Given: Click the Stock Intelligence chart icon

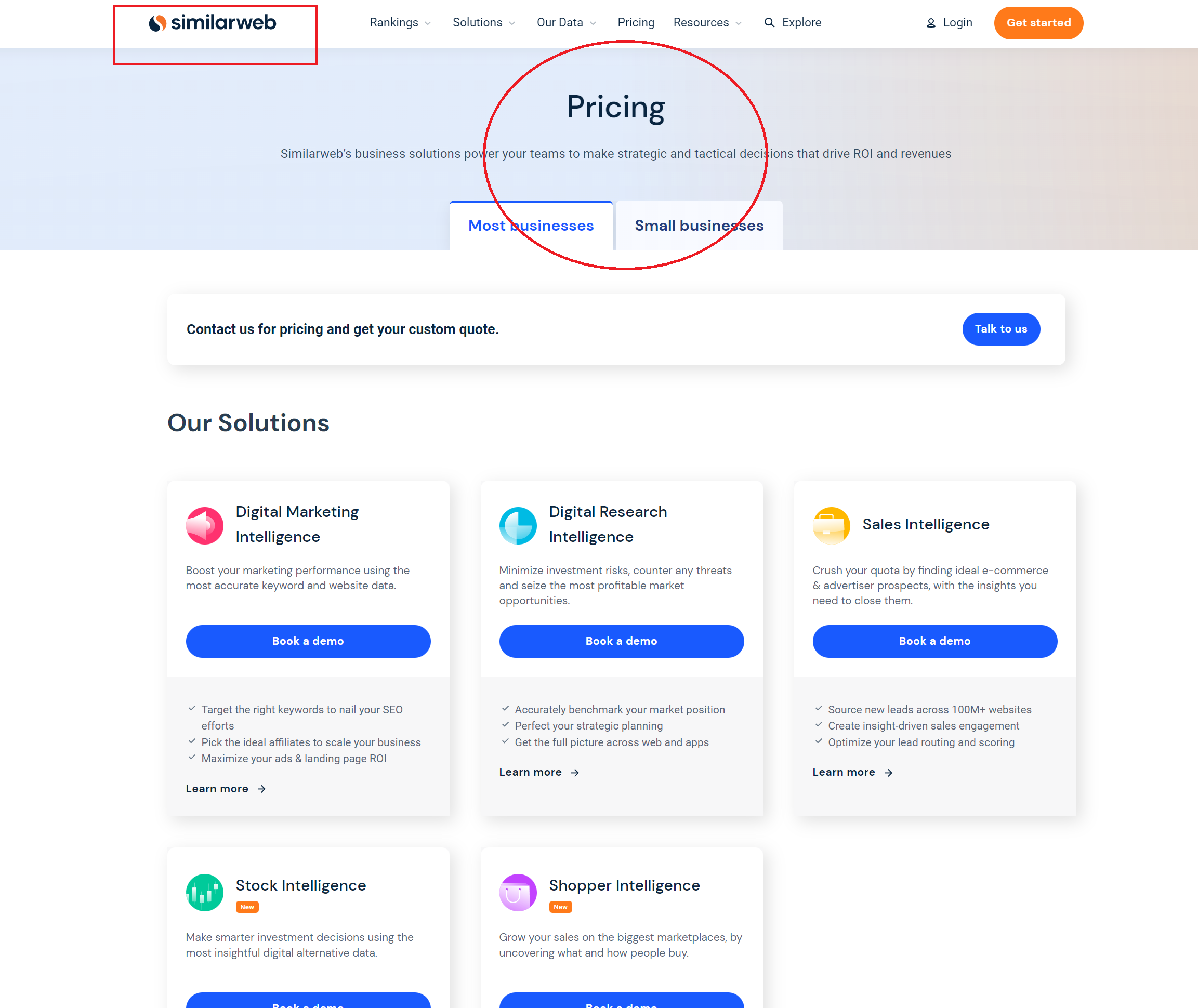Looking at the screenshot, I should click(x=204, y=892).
